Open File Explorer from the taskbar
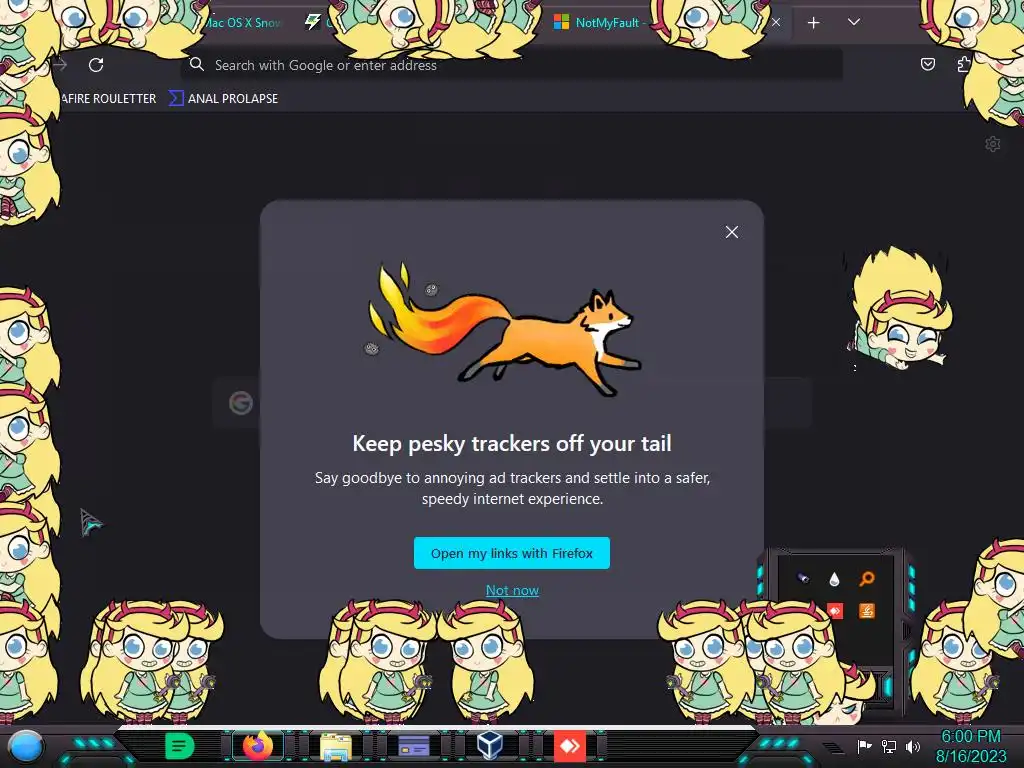This screenshot has height=768, width=1024. (336, 746)
